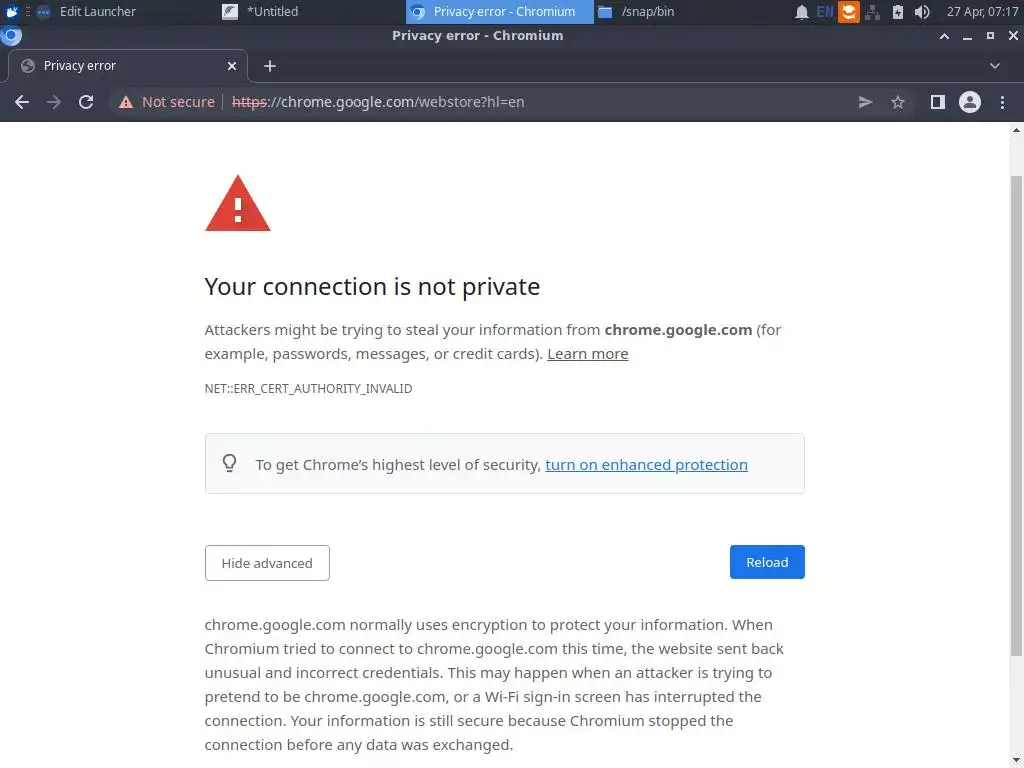Click the address bar URL field
The height and width of the screenshot is (768, 1024).
[500, 102]
